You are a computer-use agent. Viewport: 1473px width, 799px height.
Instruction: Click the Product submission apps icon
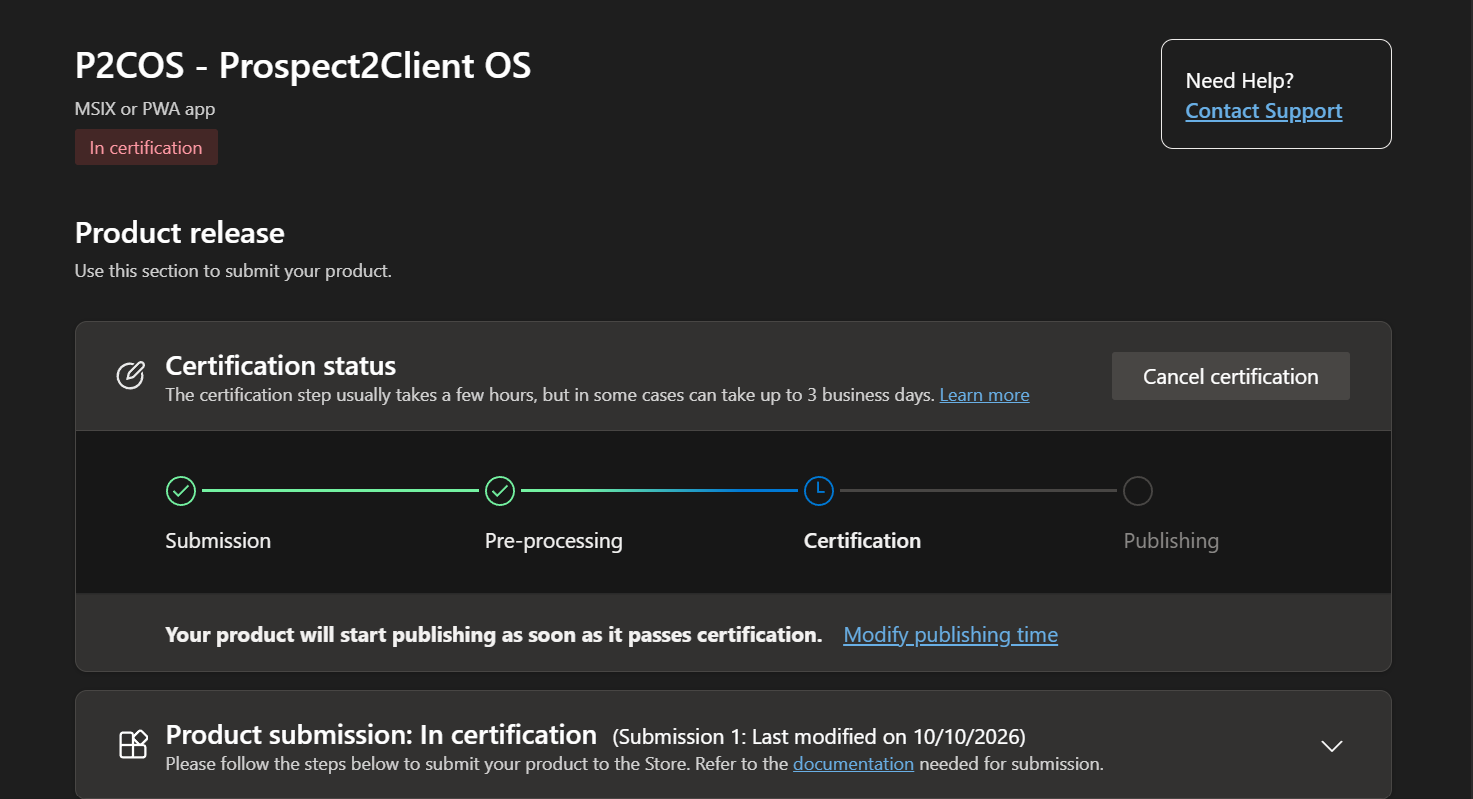pos(133,745)
